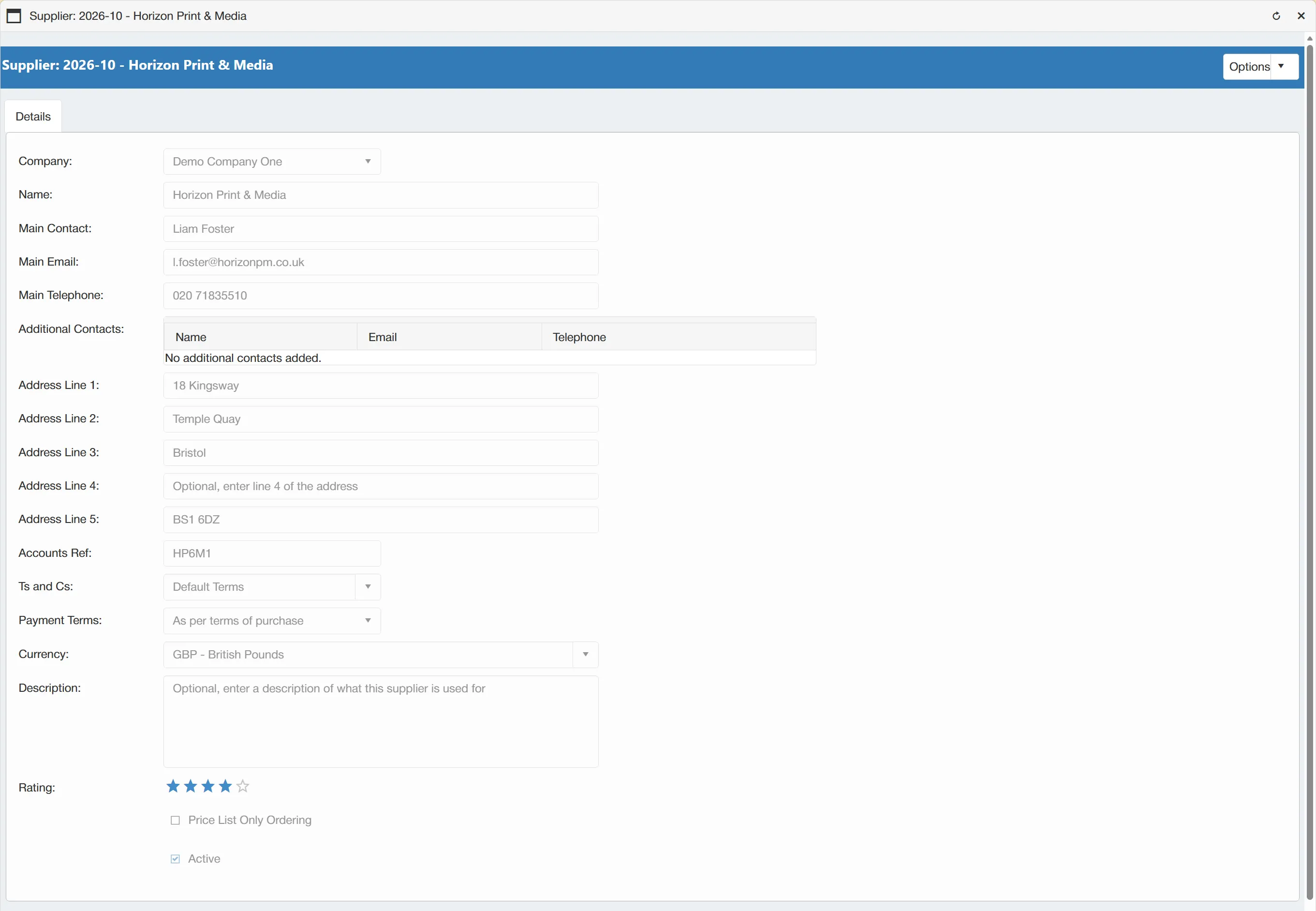Image resolution: width=1316 pixels, height=911 pixels.
Task: Click the Address Line 2 field
Action: [381, 419]
